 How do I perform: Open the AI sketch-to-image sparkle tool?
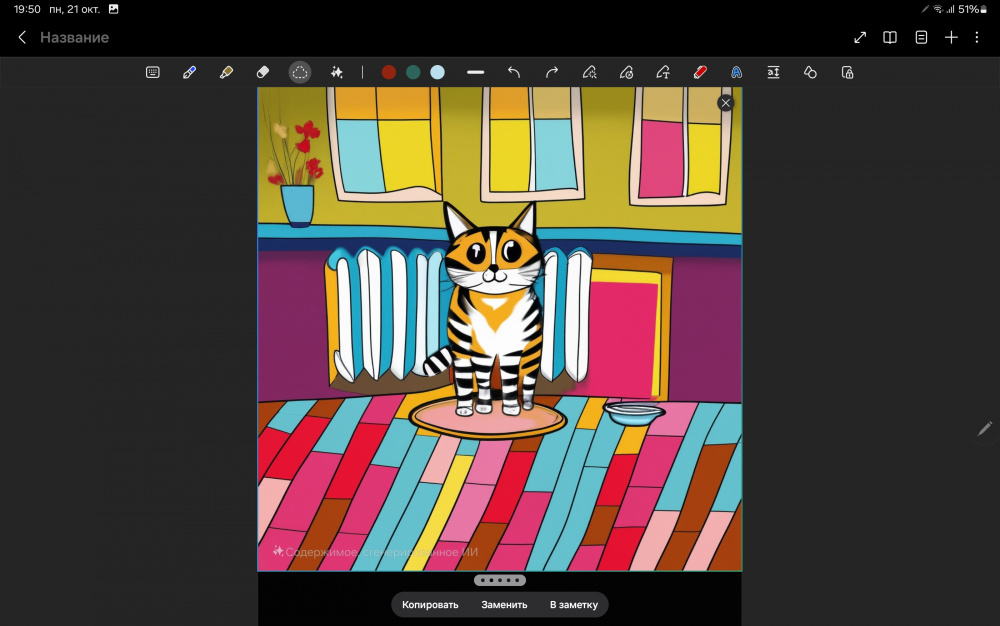[x=337, y=73]
